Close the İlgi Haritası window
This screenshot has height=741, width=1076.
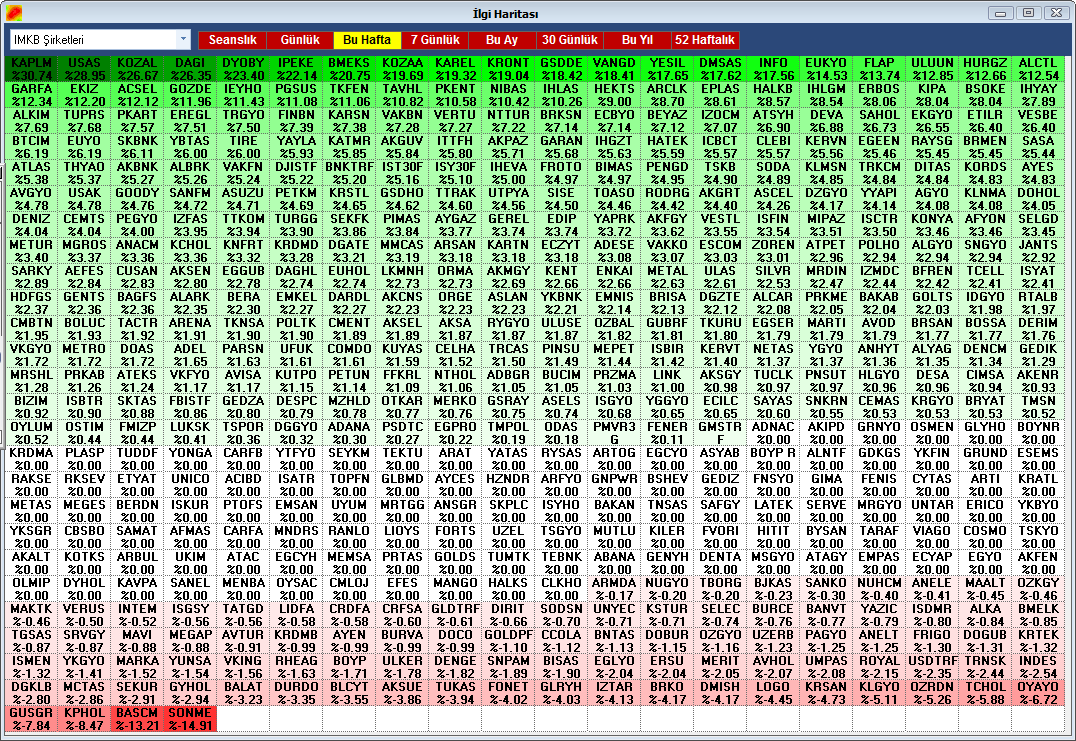tap(1055, 12)
